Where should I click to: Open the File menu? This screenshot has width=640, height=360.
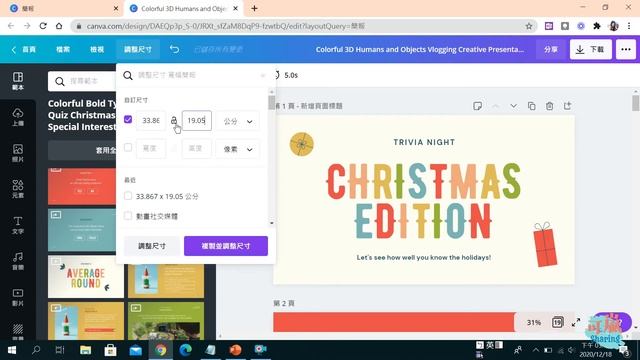click(63, 49)
